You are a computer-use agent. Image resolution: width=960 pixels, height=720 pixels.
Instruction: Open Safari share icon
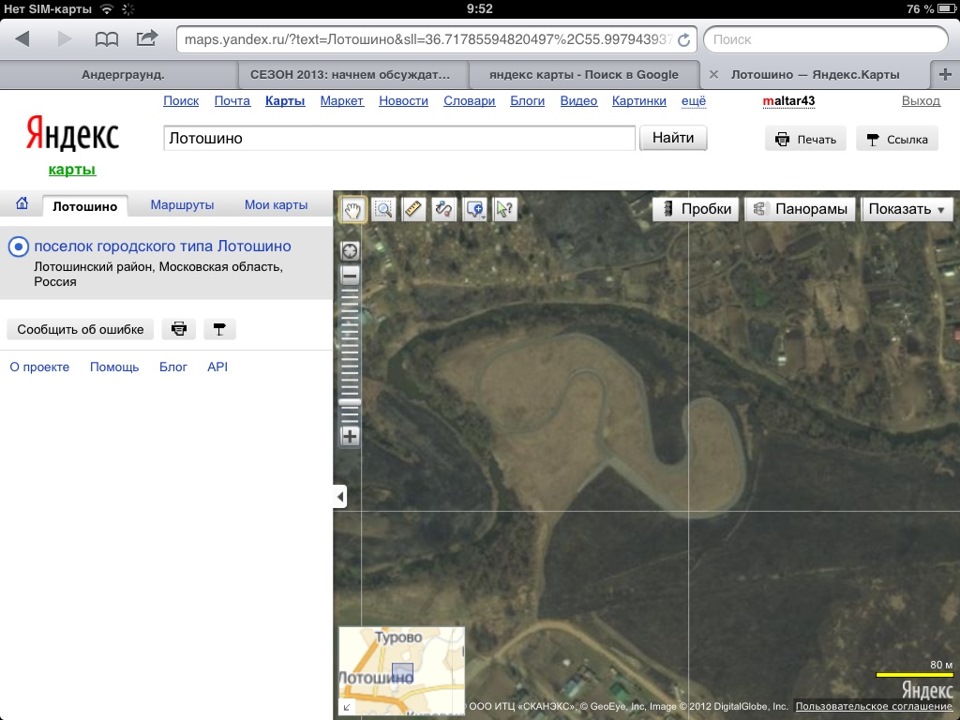147,39
